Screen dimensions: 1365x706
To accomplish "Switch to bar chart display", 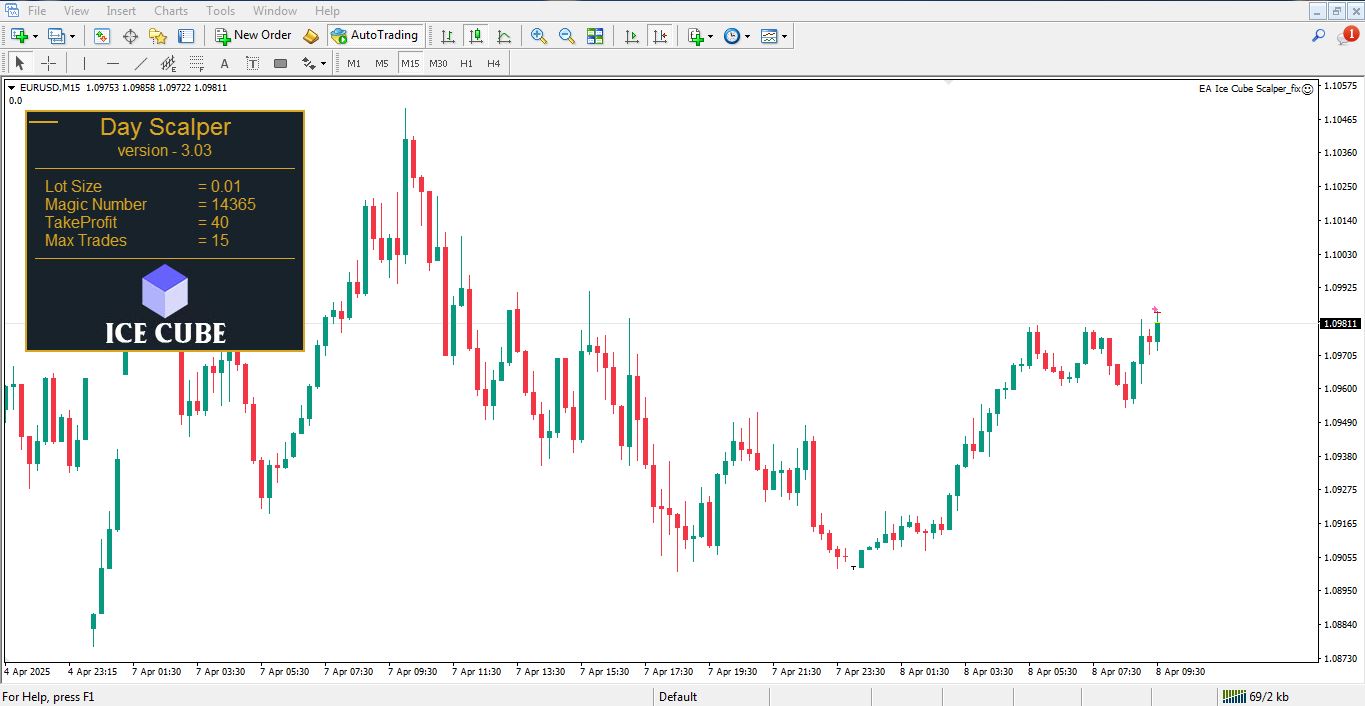I will point(448,36).
